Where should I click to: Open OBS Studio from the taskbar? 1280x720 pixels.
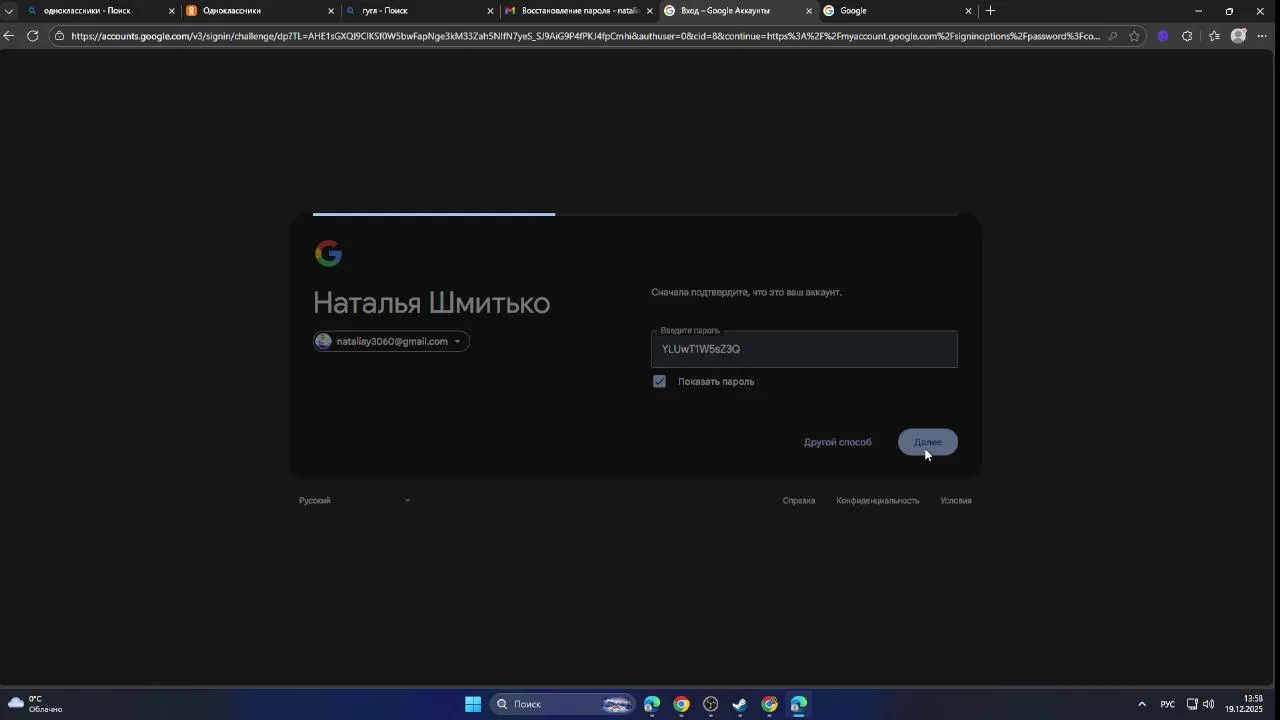pos(710,704)
